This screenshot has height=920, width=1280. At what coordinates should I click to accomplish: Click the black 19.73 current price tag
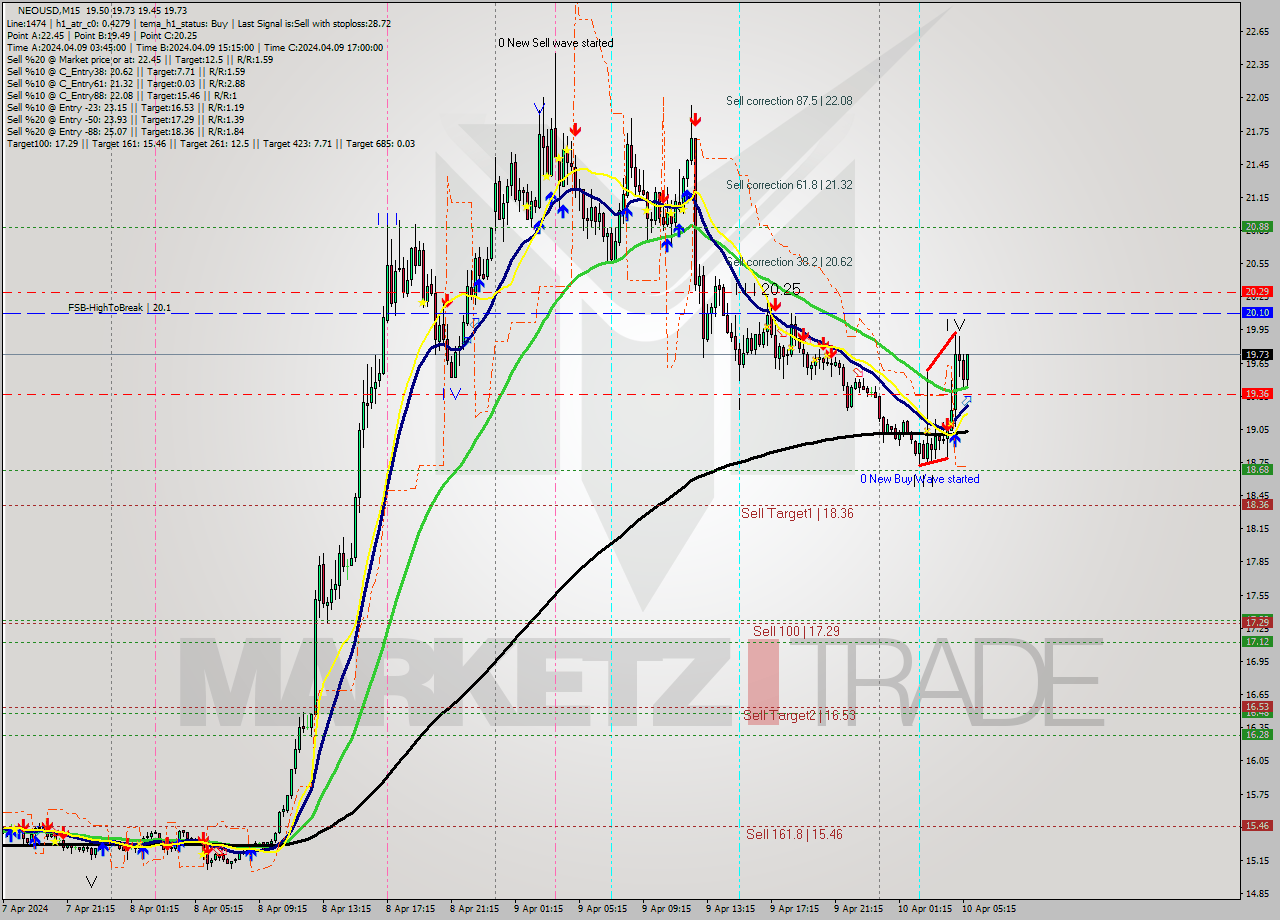pos(1257,355)
